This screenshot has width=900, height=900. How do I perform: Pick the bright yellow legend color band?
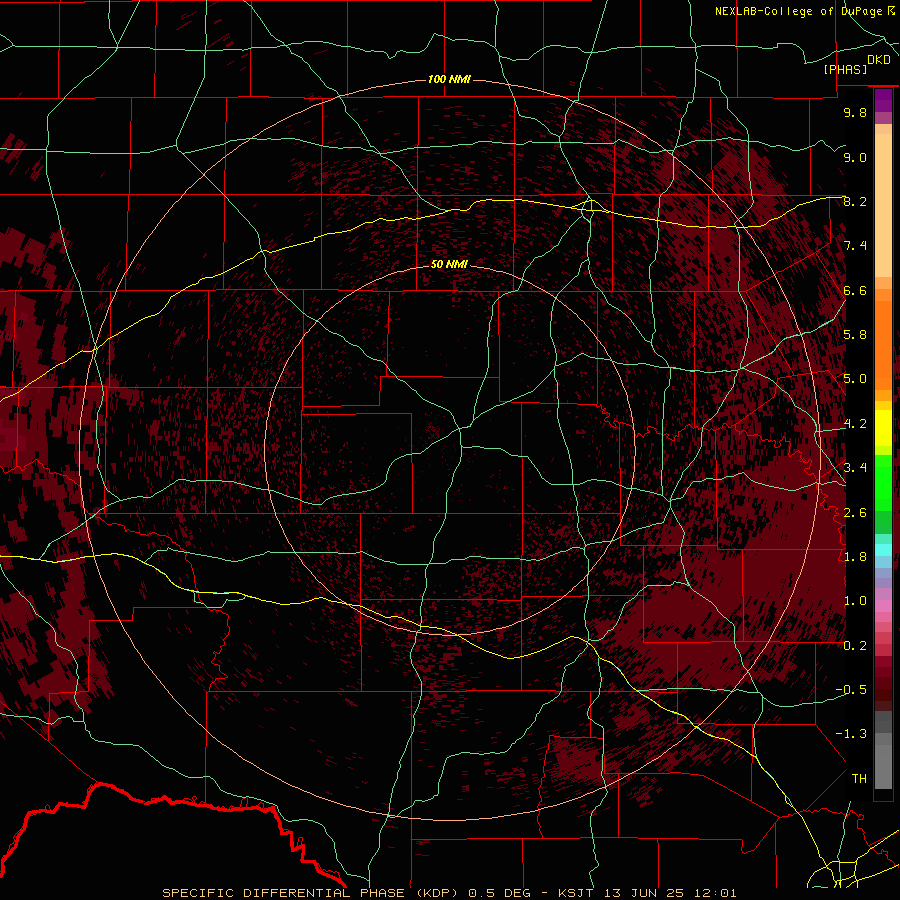click(883, 428)
